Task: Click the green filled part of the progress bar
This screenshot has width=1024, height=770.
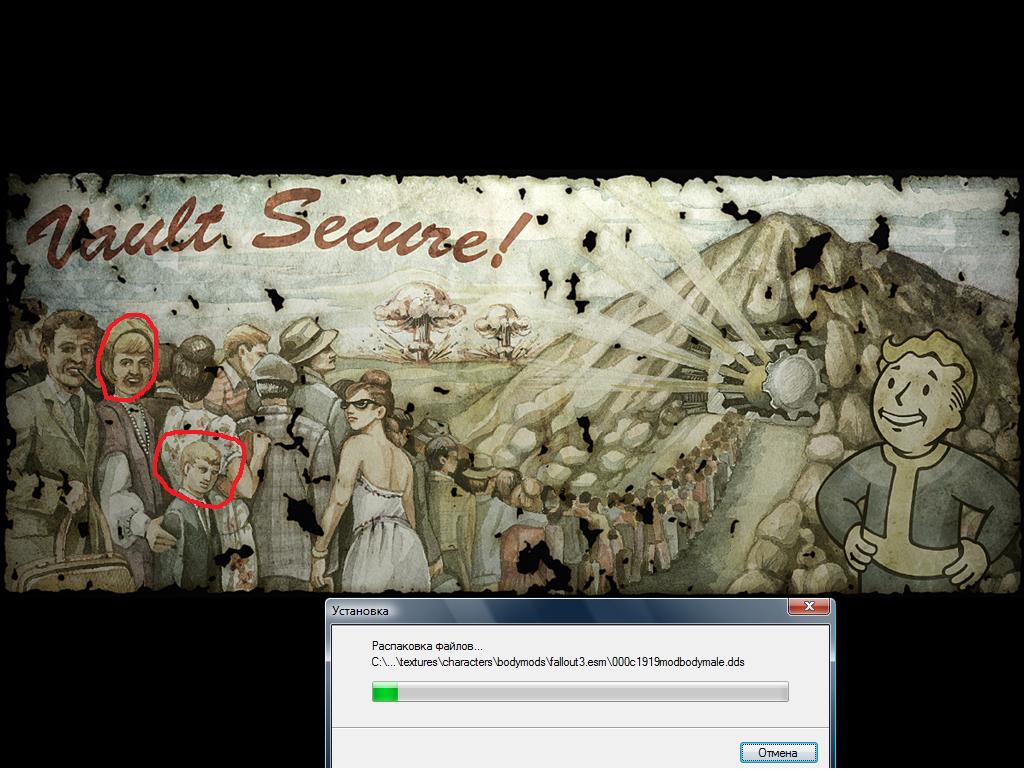Action: [385, 692]
